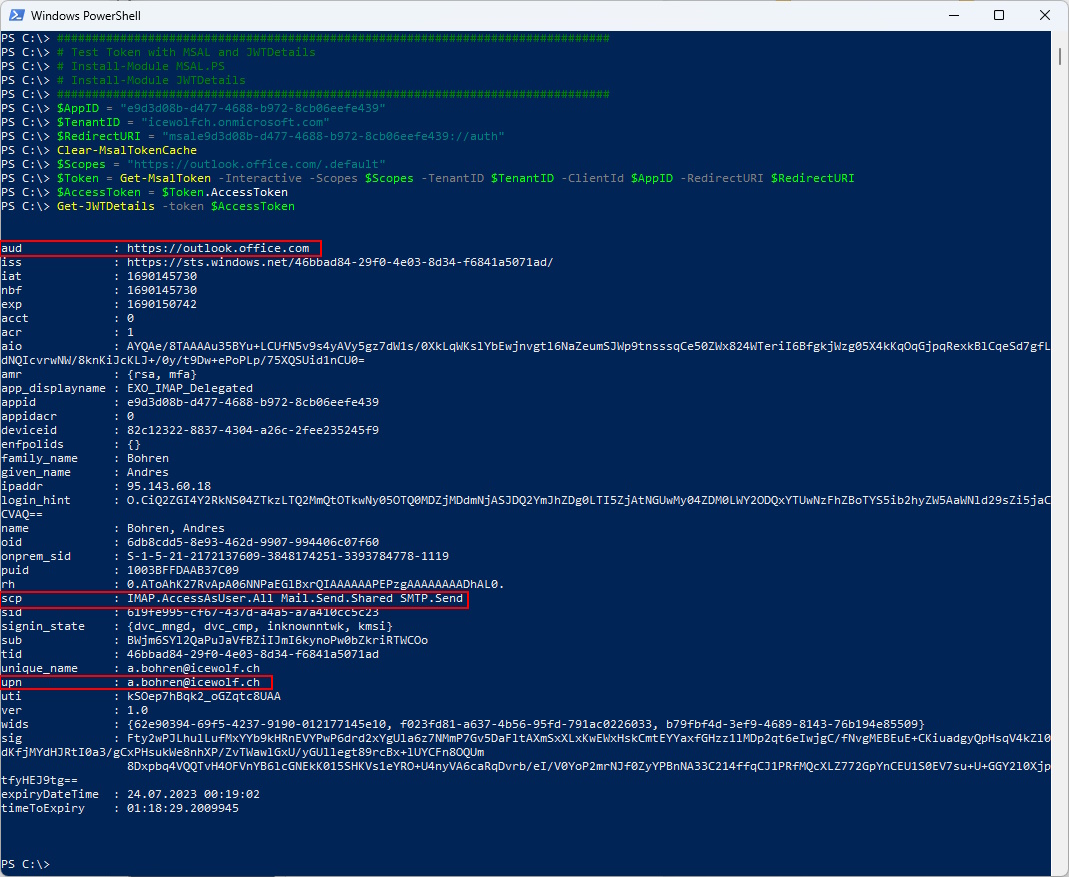Click the uti value kSOep7hBqk2_oGZqtc8UAA

(x=204, y=696)
